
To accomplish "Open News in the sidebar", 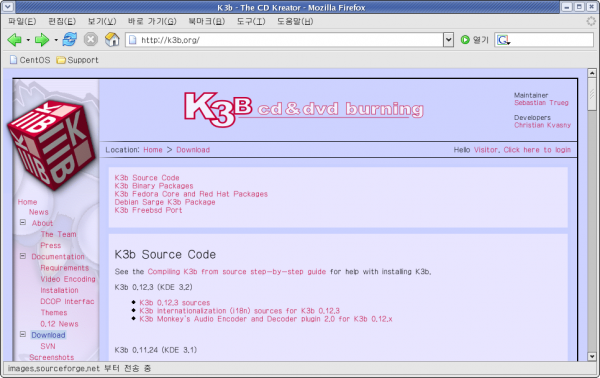I will [39, 212].
